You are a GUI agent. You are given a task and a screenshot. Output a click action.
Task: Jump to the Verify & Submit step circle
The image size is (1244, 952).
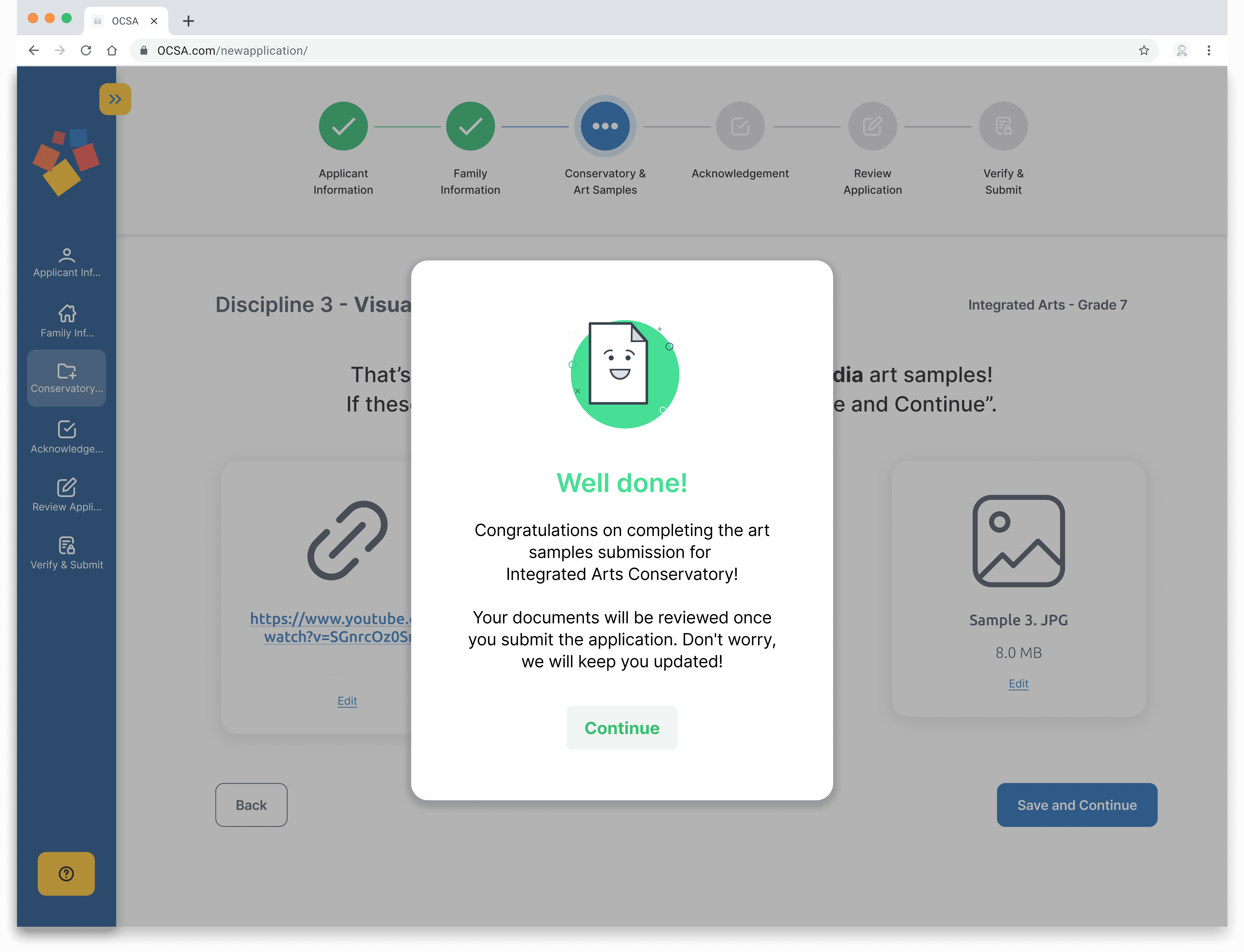[x=1004, y=126]
